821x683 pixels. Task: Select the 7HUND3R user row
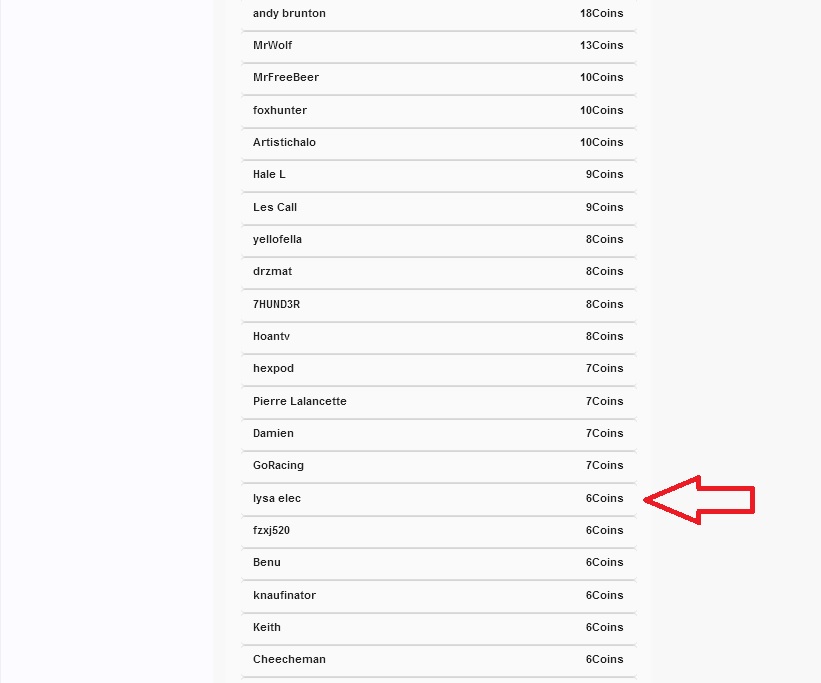[x=439, y=304]
